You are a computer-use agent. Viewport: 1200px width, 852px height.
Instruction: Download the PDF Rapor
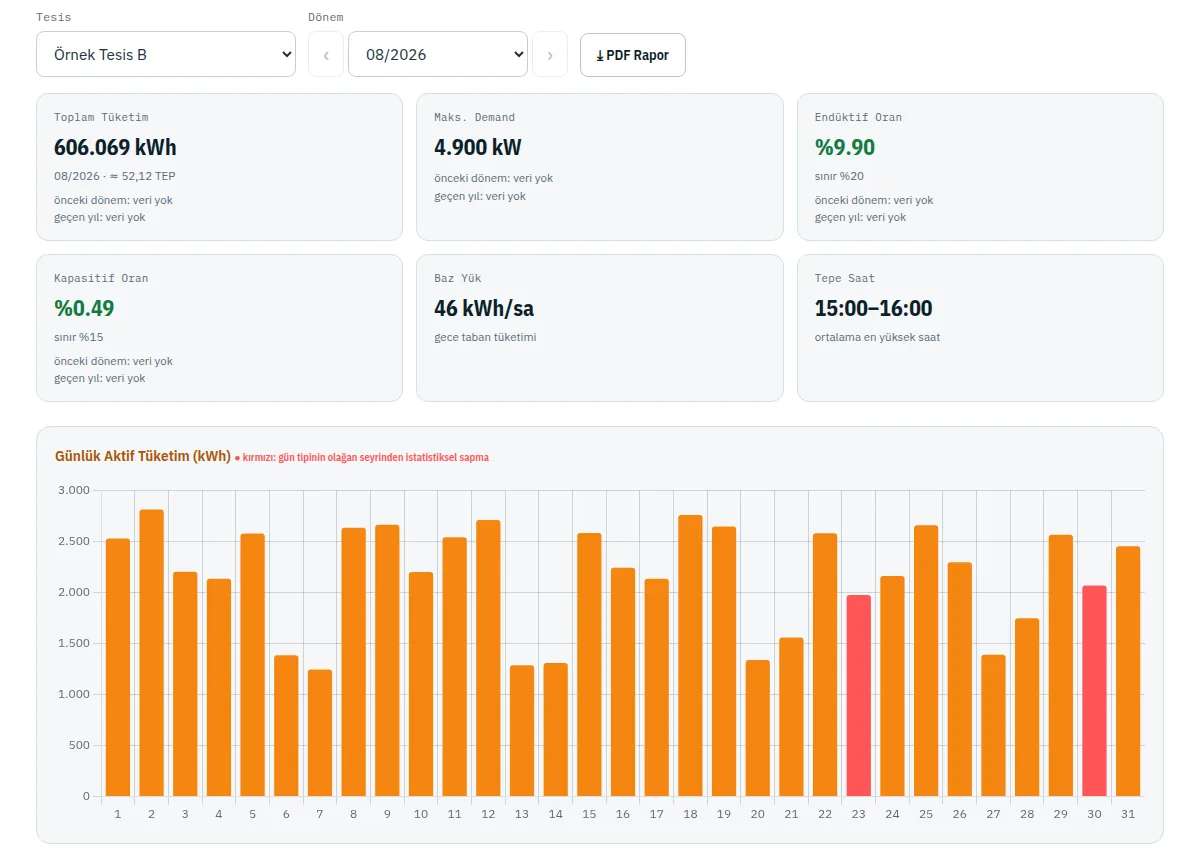point(632,54)
